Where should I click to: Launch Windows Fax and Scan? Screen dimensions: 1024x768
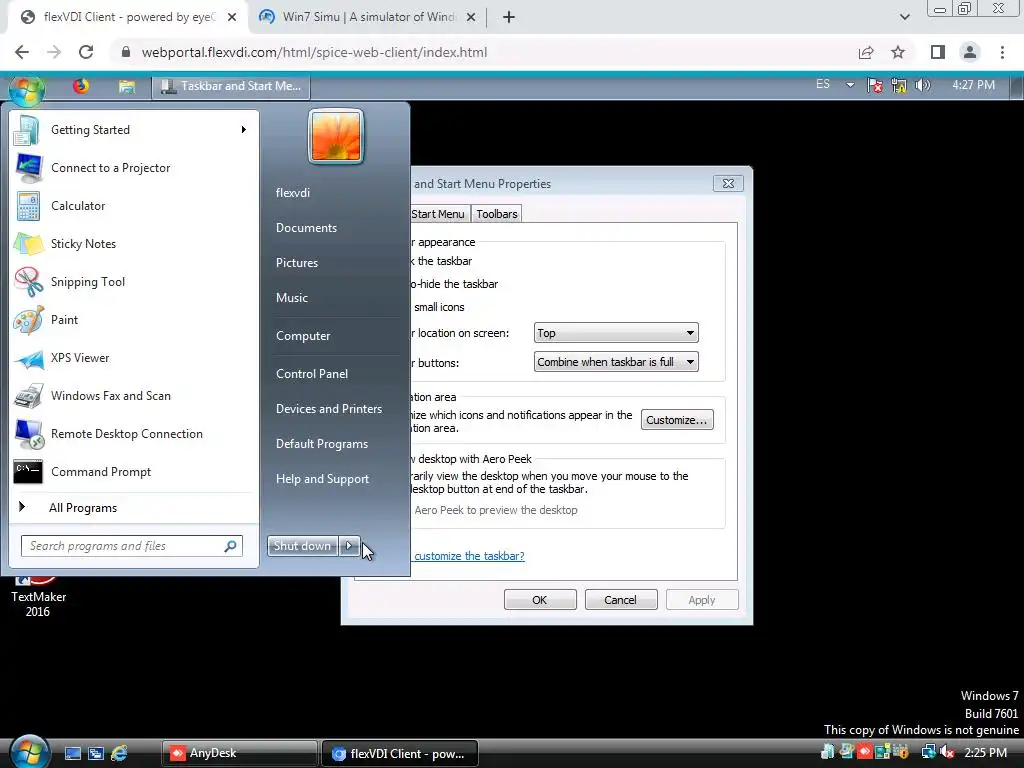point(134,396)
